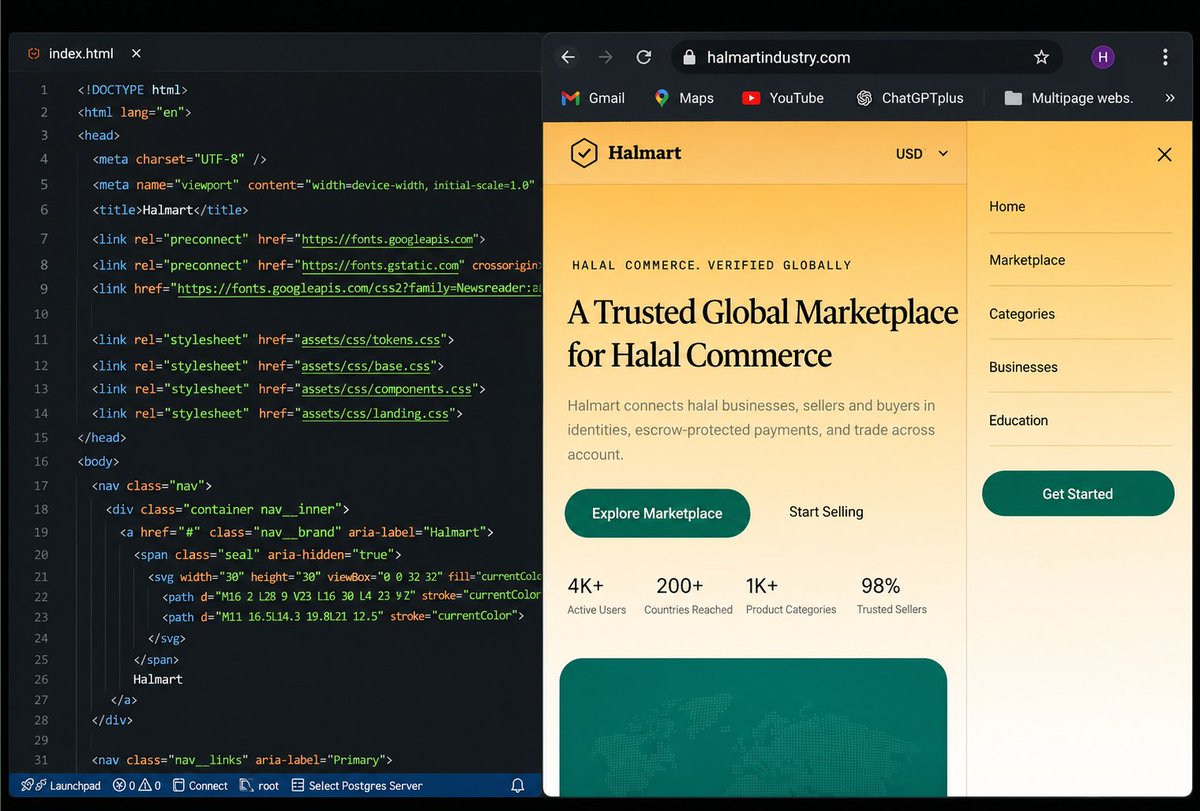Open the warnings count in status bar
Image resolution: width=1200 pixels, height=811 pixels.
[150, 786]
